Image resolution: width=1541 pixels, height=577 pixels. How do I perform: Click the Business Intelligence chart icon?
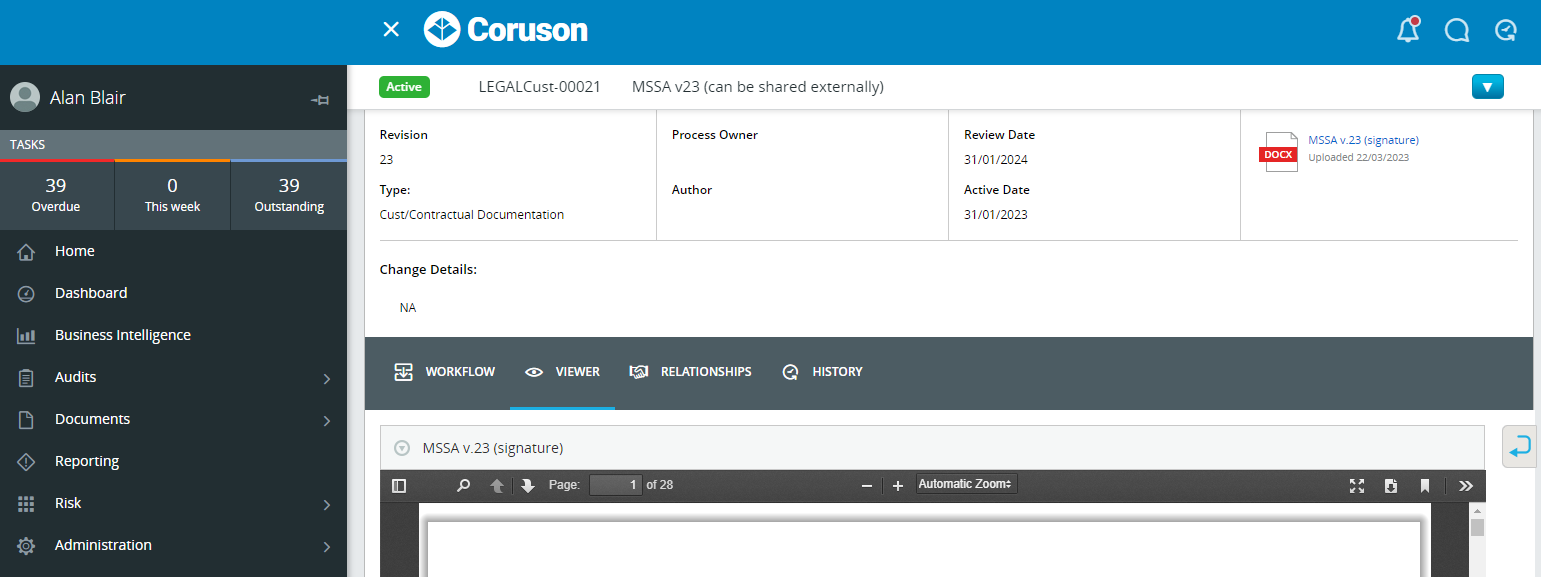[27, 335]
